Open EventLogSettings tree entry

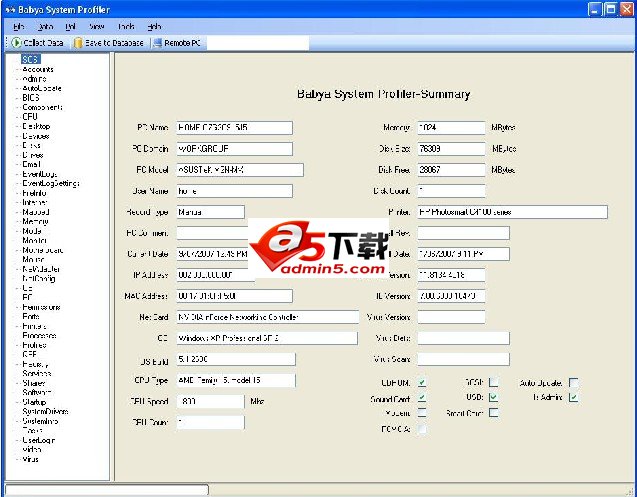coord(50,183)
